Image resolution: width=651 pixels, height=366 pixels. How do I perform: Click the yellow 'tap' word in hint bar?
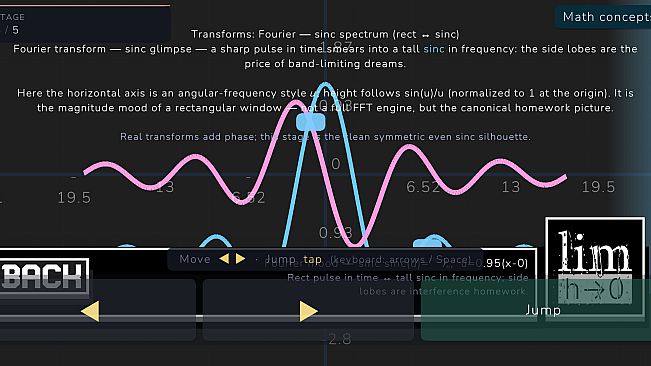point(312,259)
